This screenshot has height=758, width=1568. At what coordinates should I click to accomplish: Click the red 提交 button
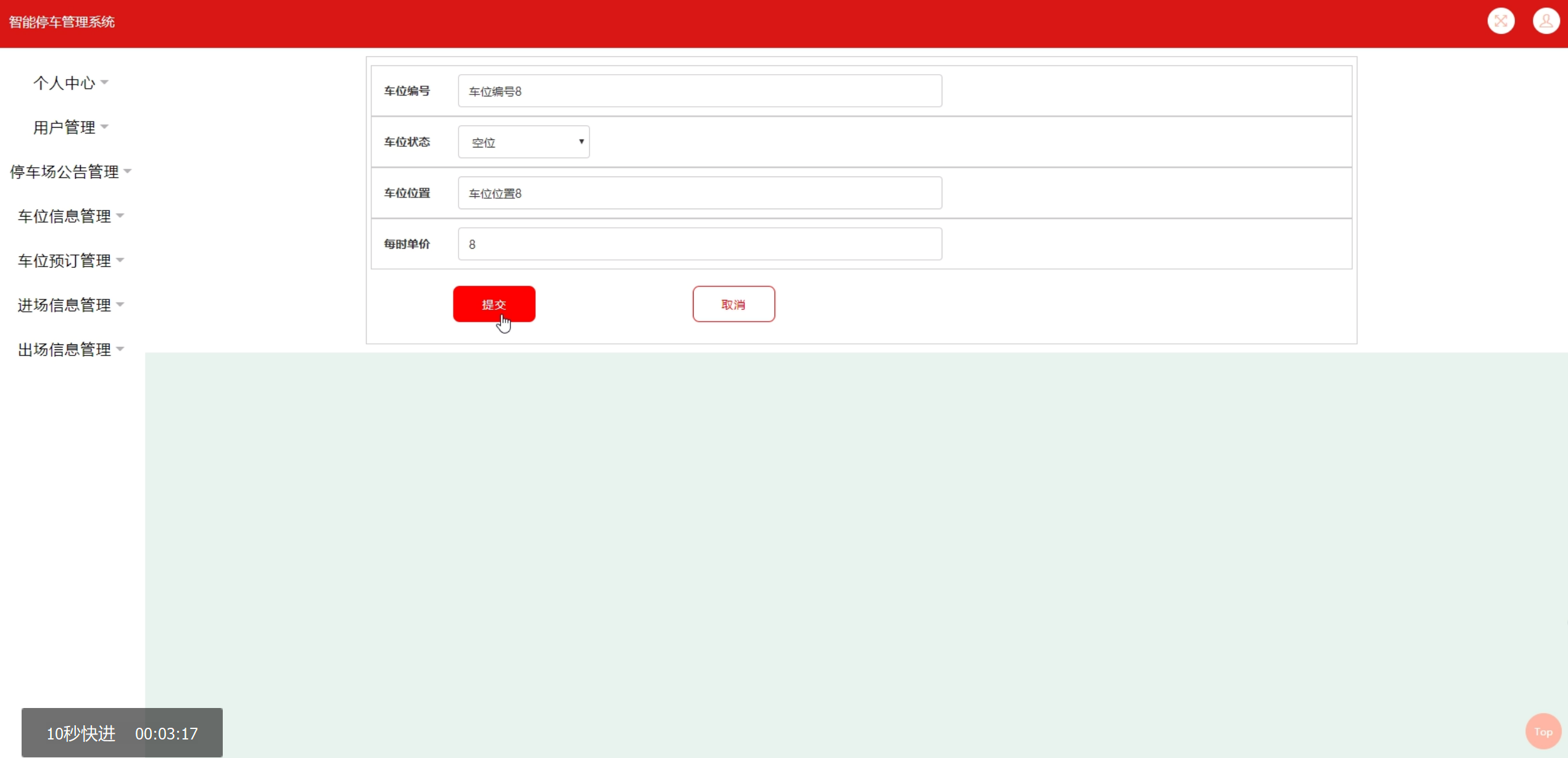pyautogui.click(x=494, y=304)
